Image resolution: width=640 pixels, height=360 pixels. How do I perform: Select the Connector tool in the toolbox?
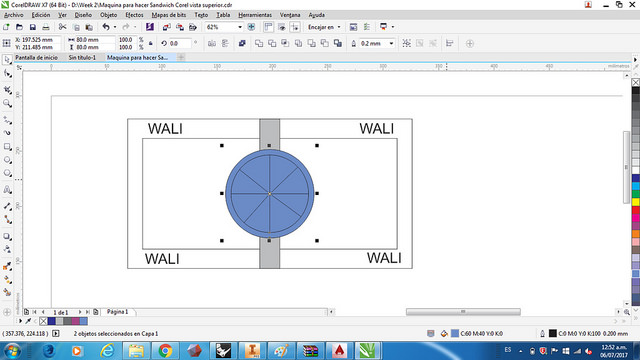pos(7,220)
